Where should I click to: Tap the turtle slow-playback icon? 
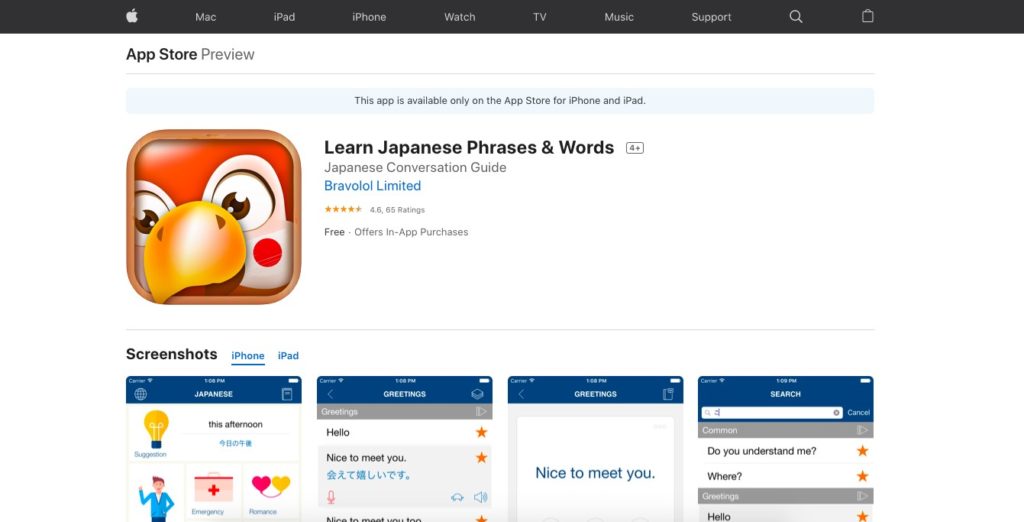[457, 498]
